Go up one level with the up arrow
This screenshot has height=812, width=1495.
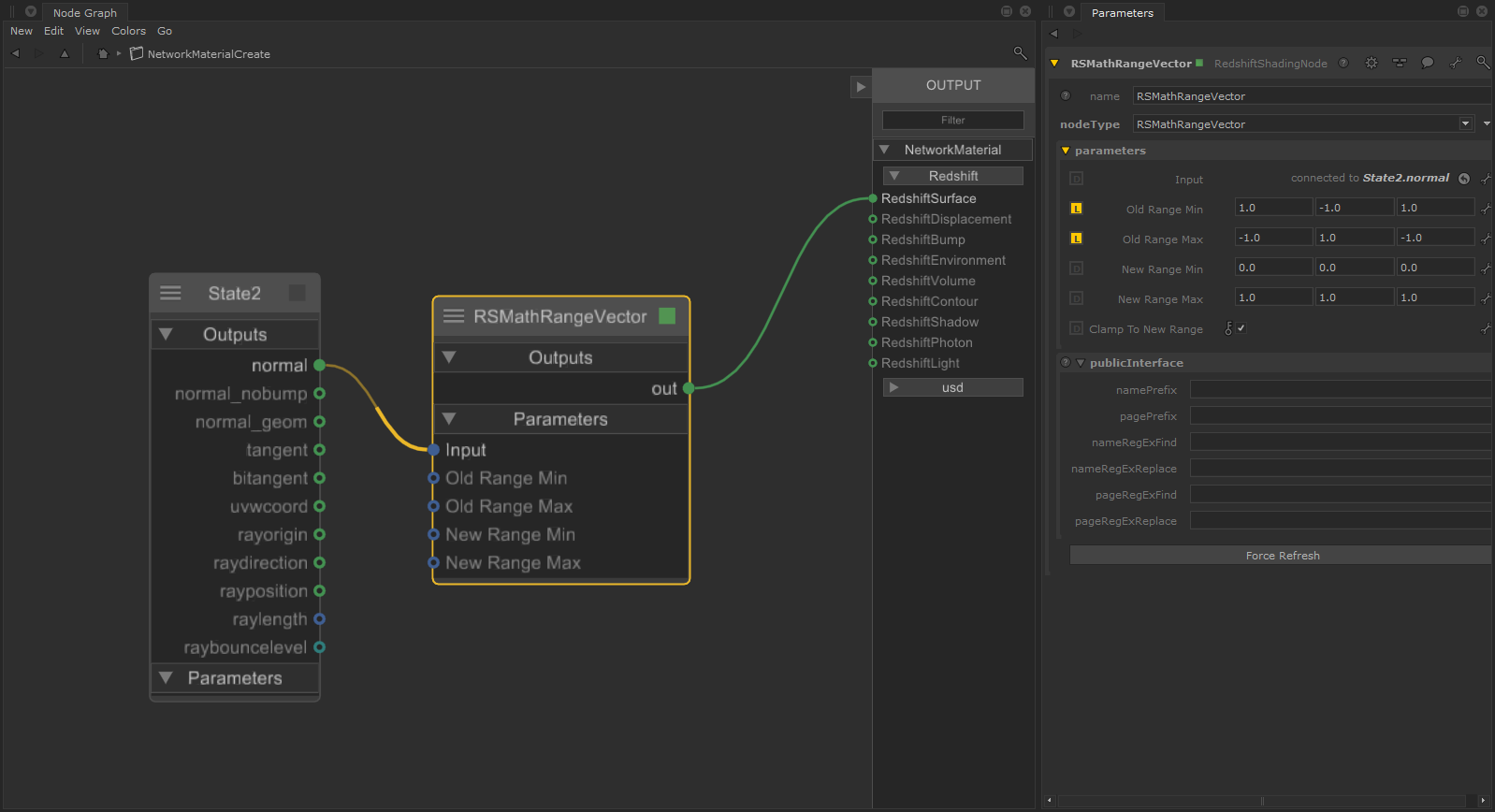coord(65,54)
